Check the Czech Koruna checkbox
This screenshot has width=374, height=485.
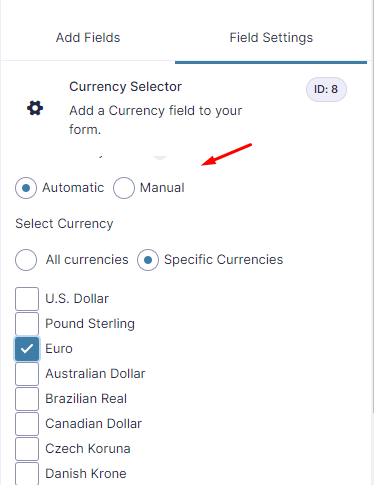point(27,449)
